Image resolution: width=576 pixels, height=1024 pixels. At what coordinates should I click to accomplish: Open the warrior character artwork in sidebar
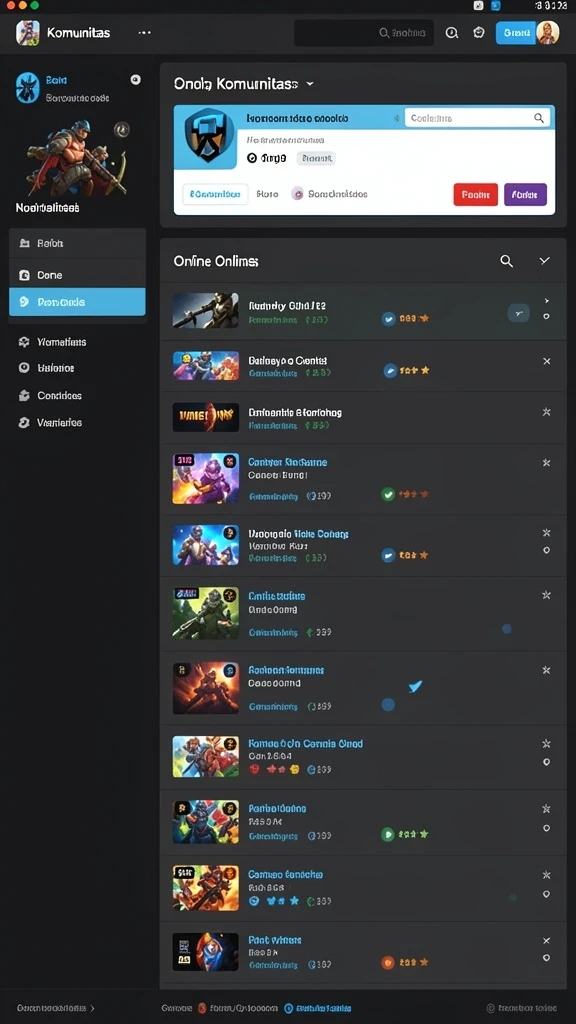click(76, 157)
